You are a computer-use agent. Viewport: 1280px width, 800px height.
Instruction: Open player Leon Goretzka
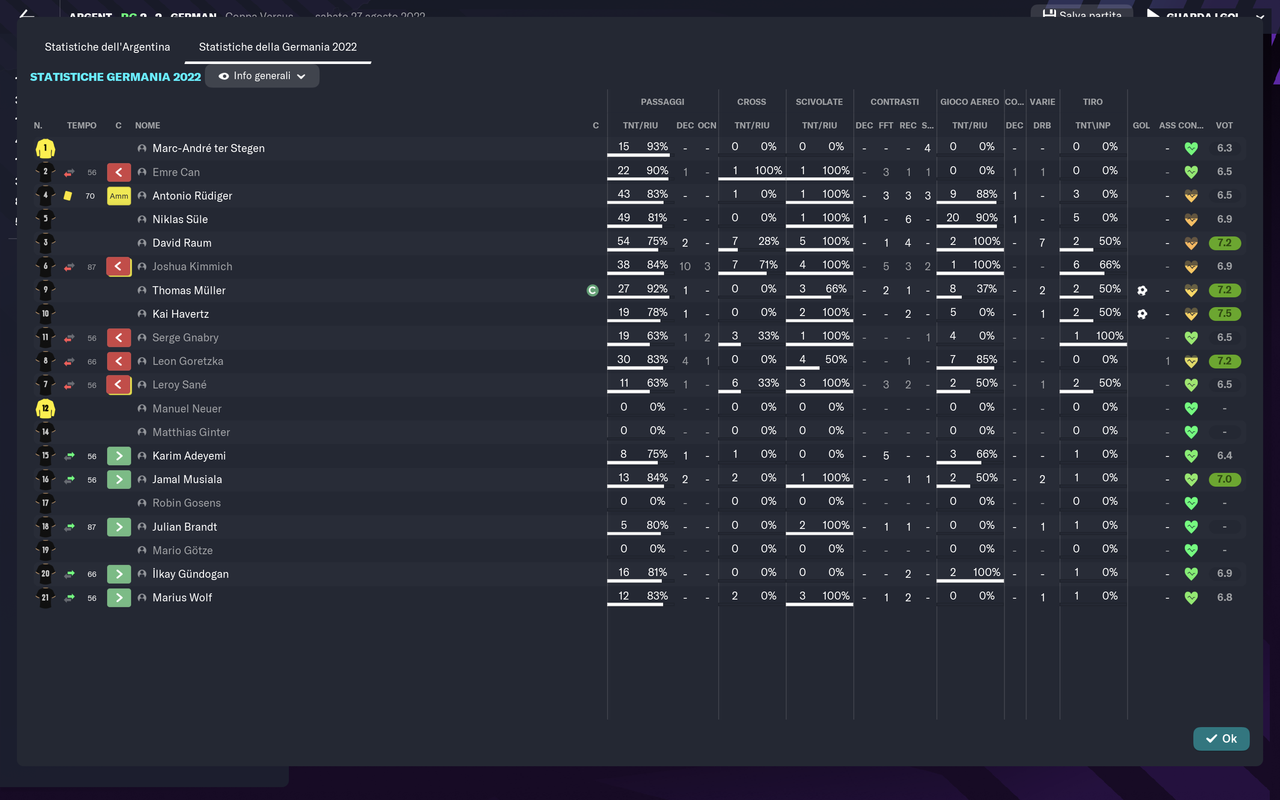[x=188, y=361]
